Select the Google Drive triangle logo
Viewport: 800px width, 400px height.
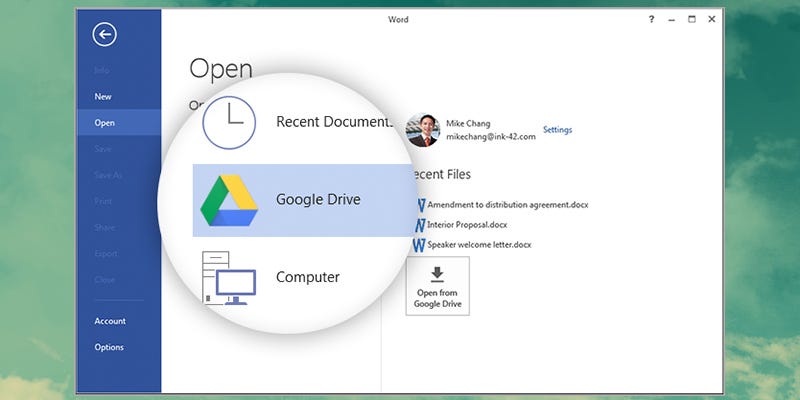point(229,200)
